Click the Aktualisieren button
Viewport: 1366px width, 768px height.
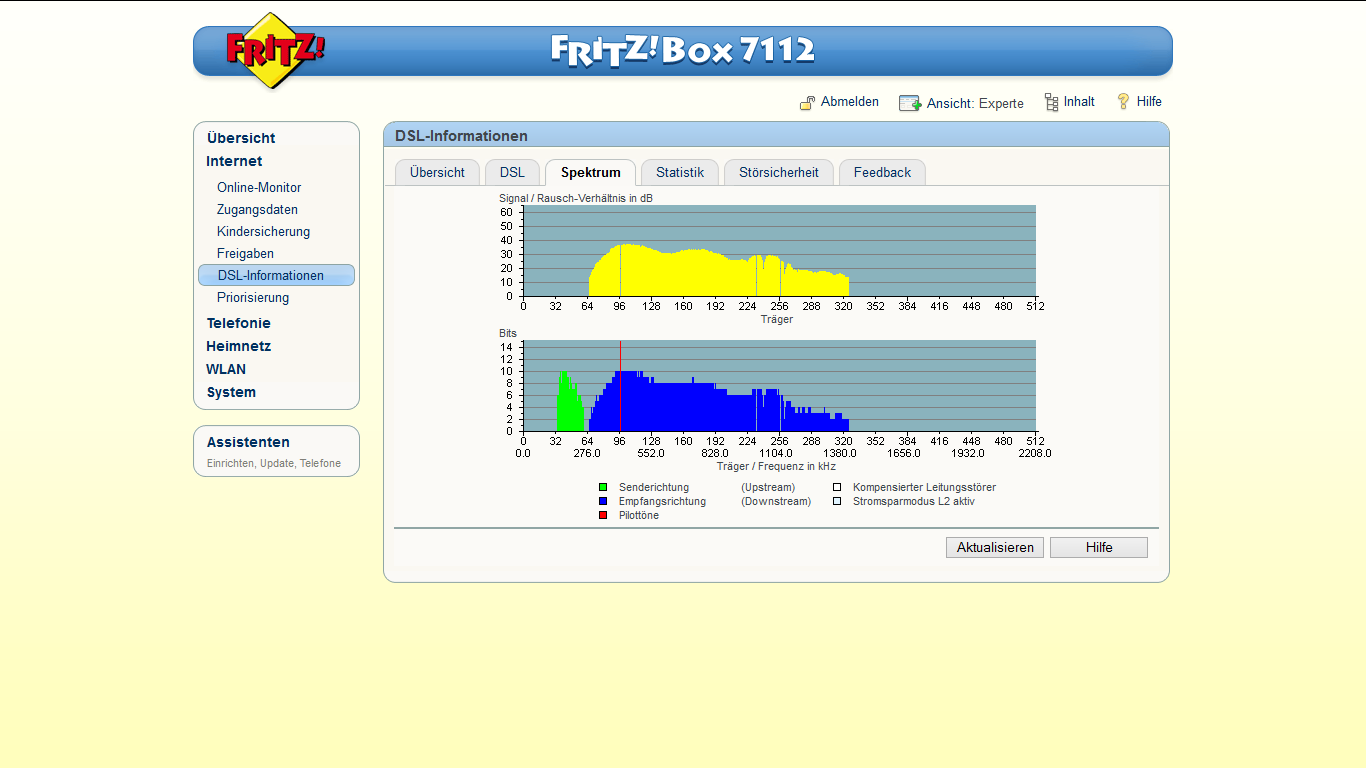coord(995,547)
